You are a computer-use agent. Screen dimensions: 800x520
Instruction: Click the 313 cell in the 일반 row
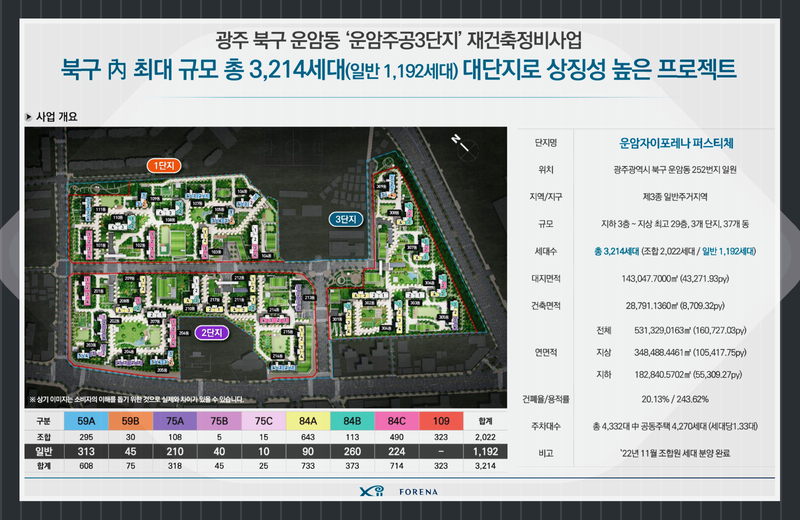(x=86, y=451)
